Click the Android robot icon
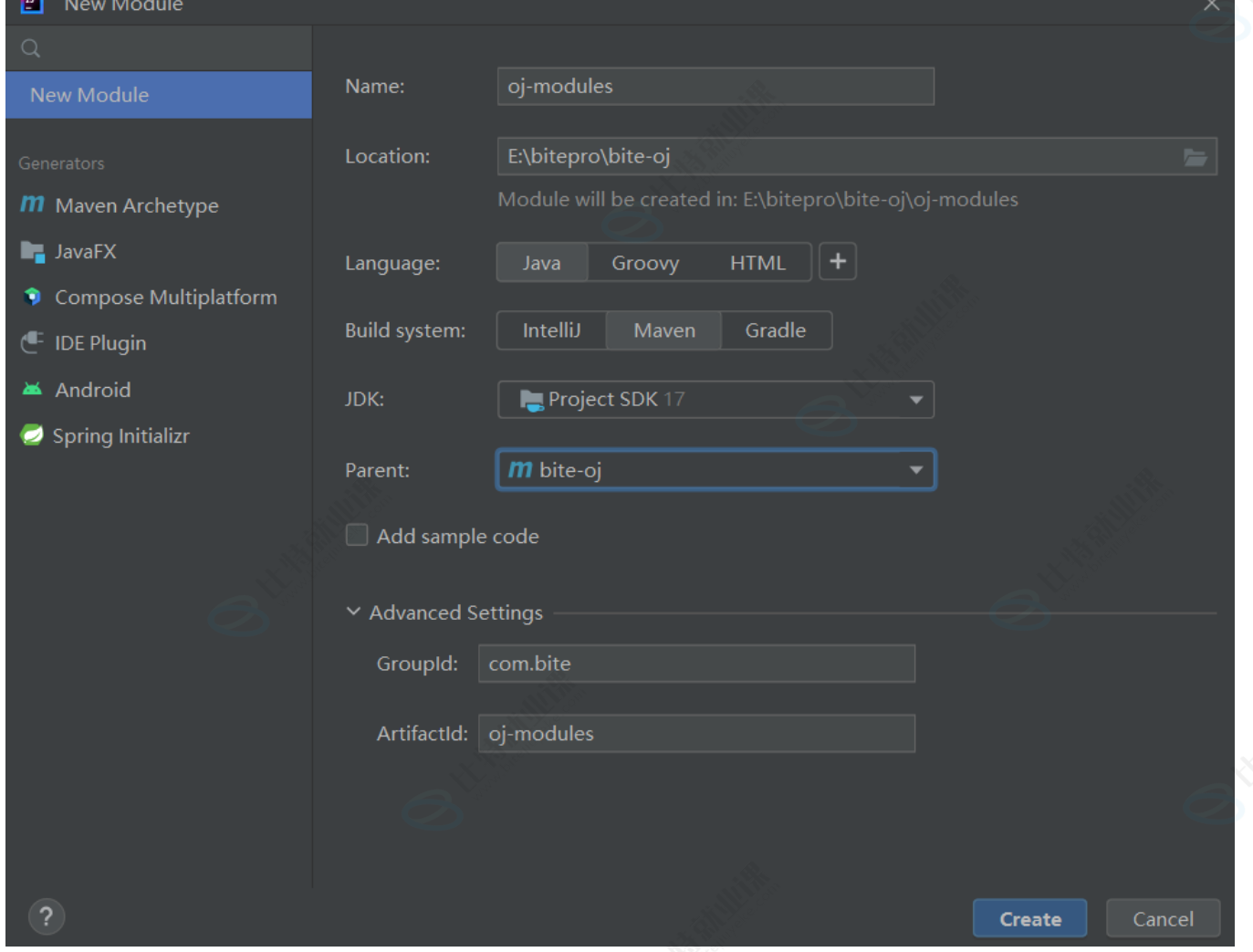The image size is (1253, 952). click(32, 389)
